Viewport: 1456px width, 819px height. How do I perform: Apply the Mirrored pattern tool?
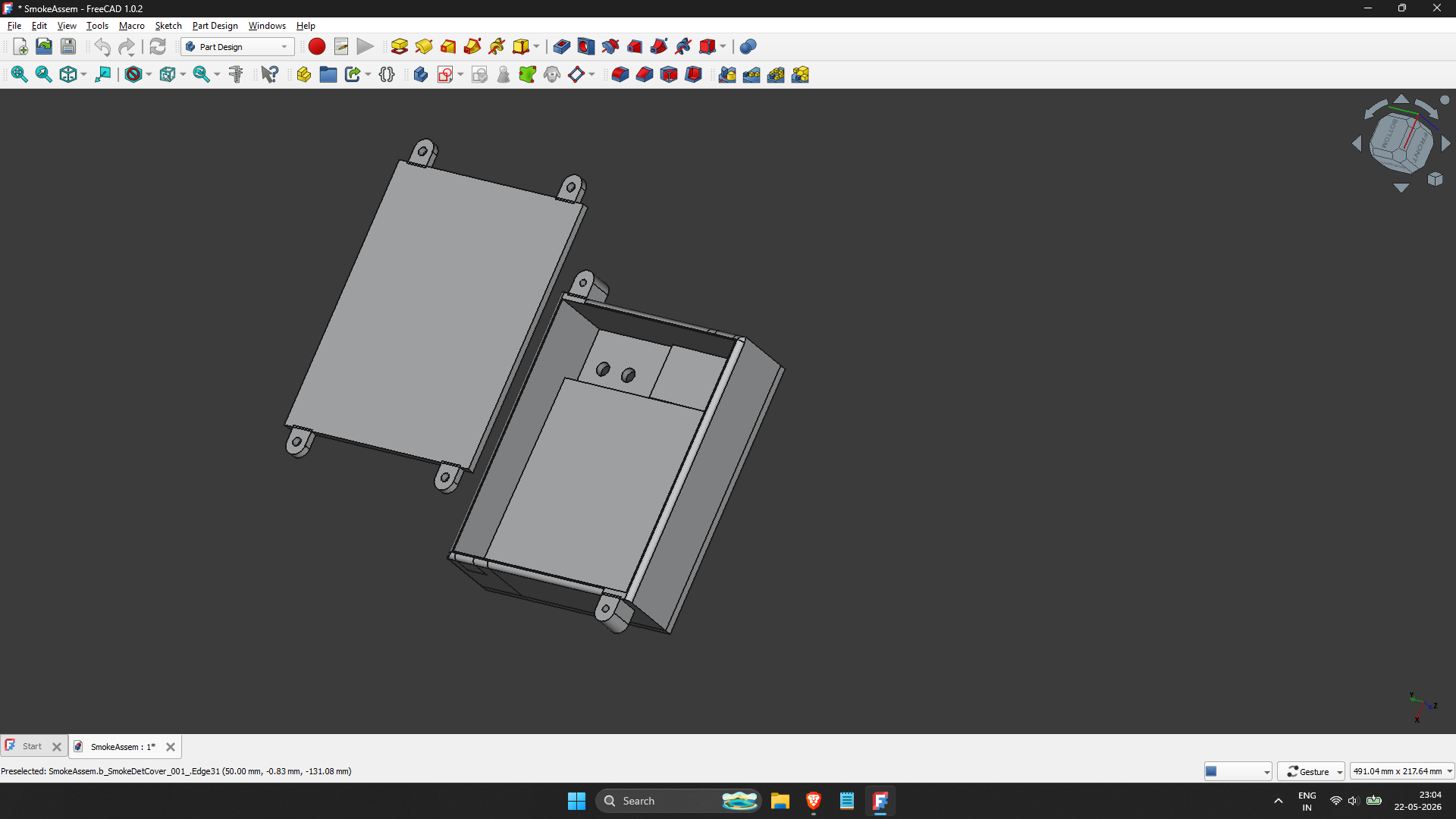tap(727, 74)
